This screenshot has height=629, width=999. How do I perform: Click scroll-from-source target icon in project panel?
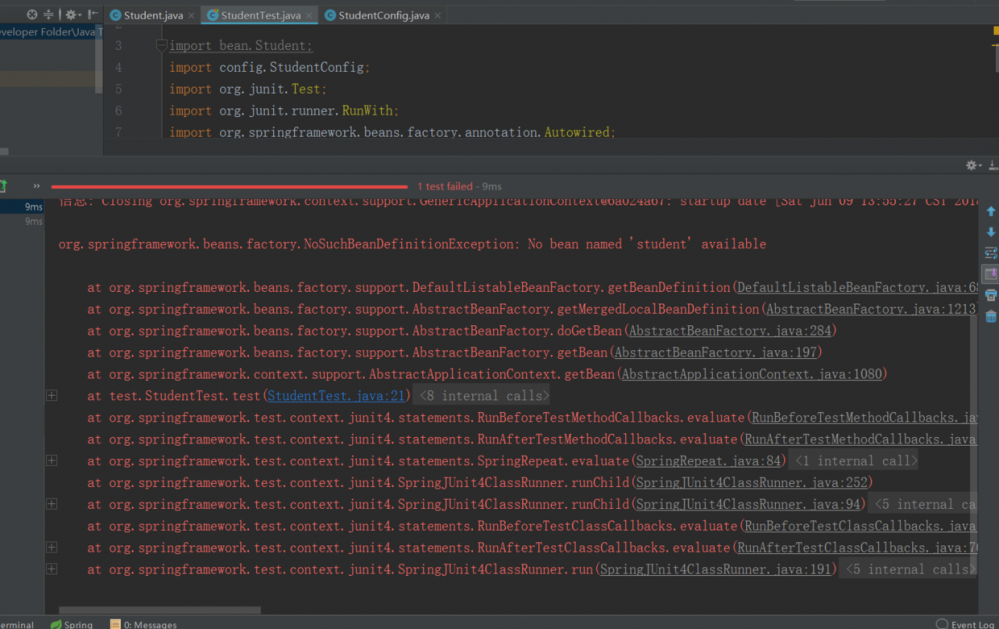pyautogui.click(x=32, y=15)
